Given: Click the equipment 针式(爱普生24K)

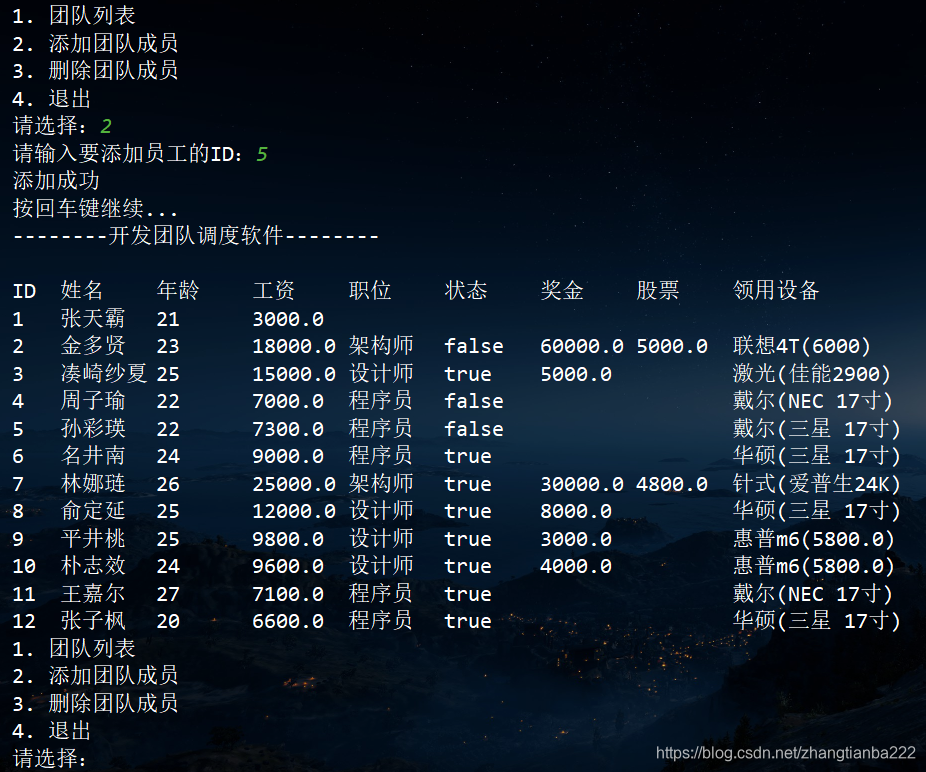Looking at the screenshot, I should coord(817,484).
